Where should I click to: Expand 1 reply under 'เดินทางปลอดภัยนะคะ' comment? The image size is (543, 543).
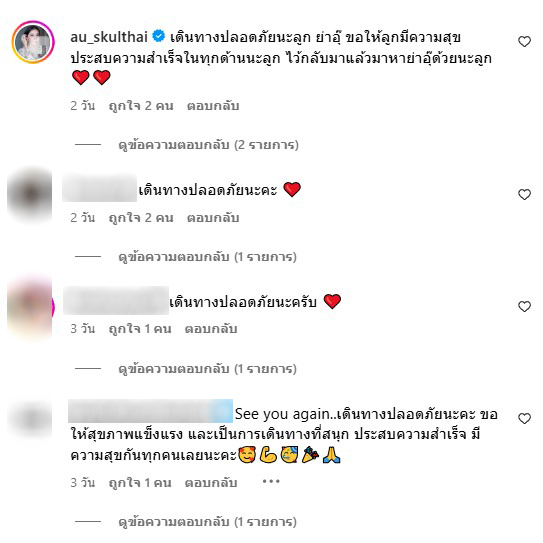[207, 257]
